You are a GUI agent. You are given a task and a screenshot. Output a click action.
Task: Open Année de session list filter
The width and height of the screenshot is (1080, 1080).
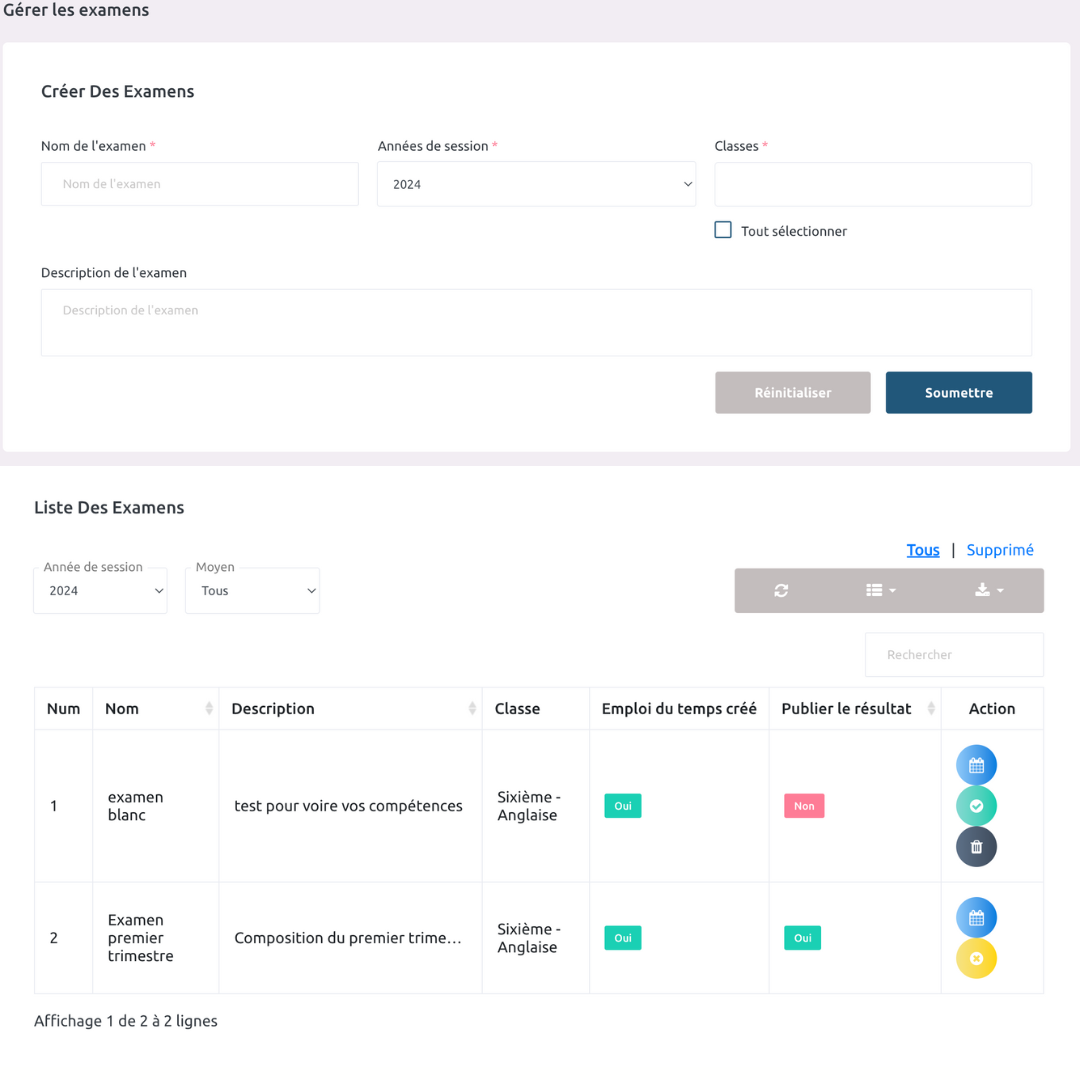pyautogui.click(x=101, y=591)
